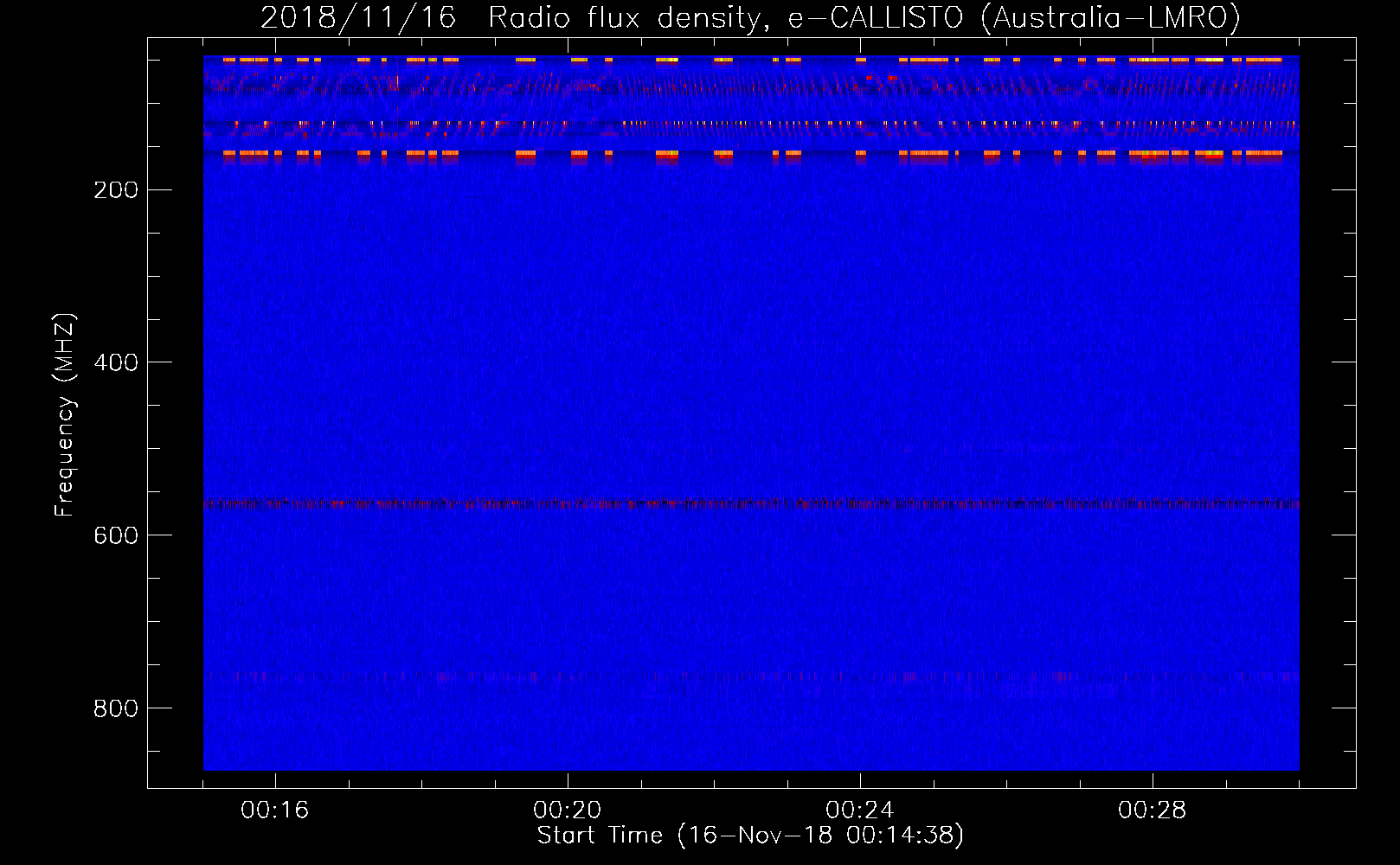The width and height of the screenshot is (1400, 865).
Task: Click the 400 MHz frequency tick label
Action: [x=116, y=362]
